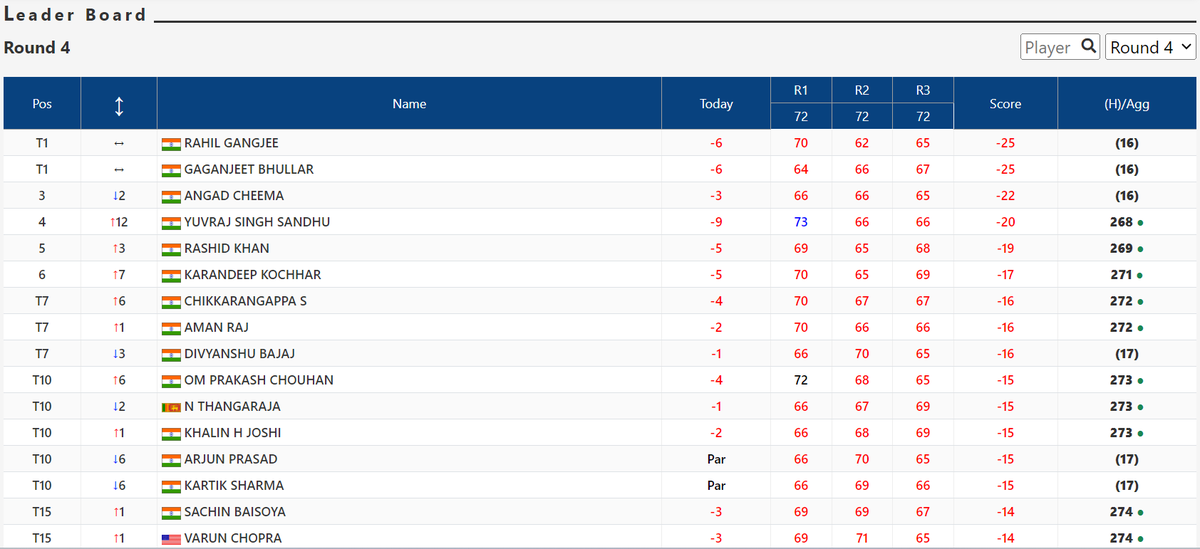Open player GAGANJEET BHULLAR

click(249, 169)
